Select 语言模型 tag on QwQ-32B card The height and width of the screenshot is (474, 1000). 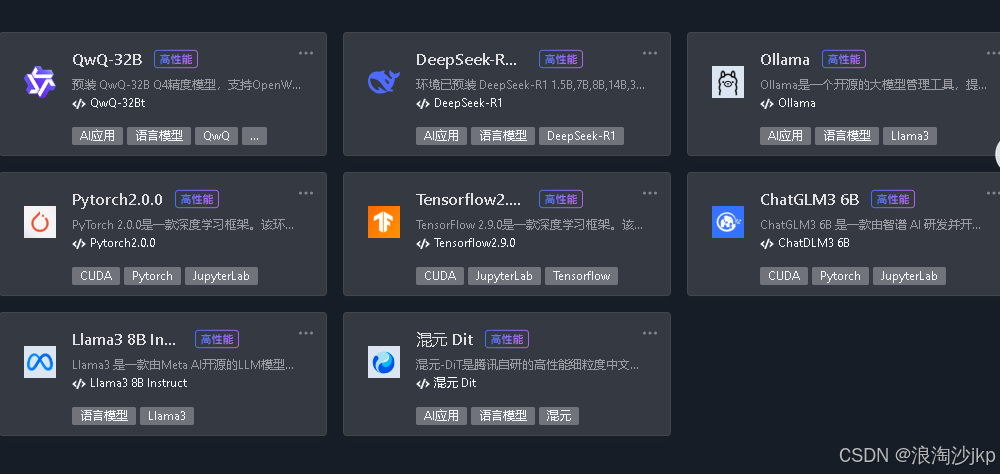159,136
